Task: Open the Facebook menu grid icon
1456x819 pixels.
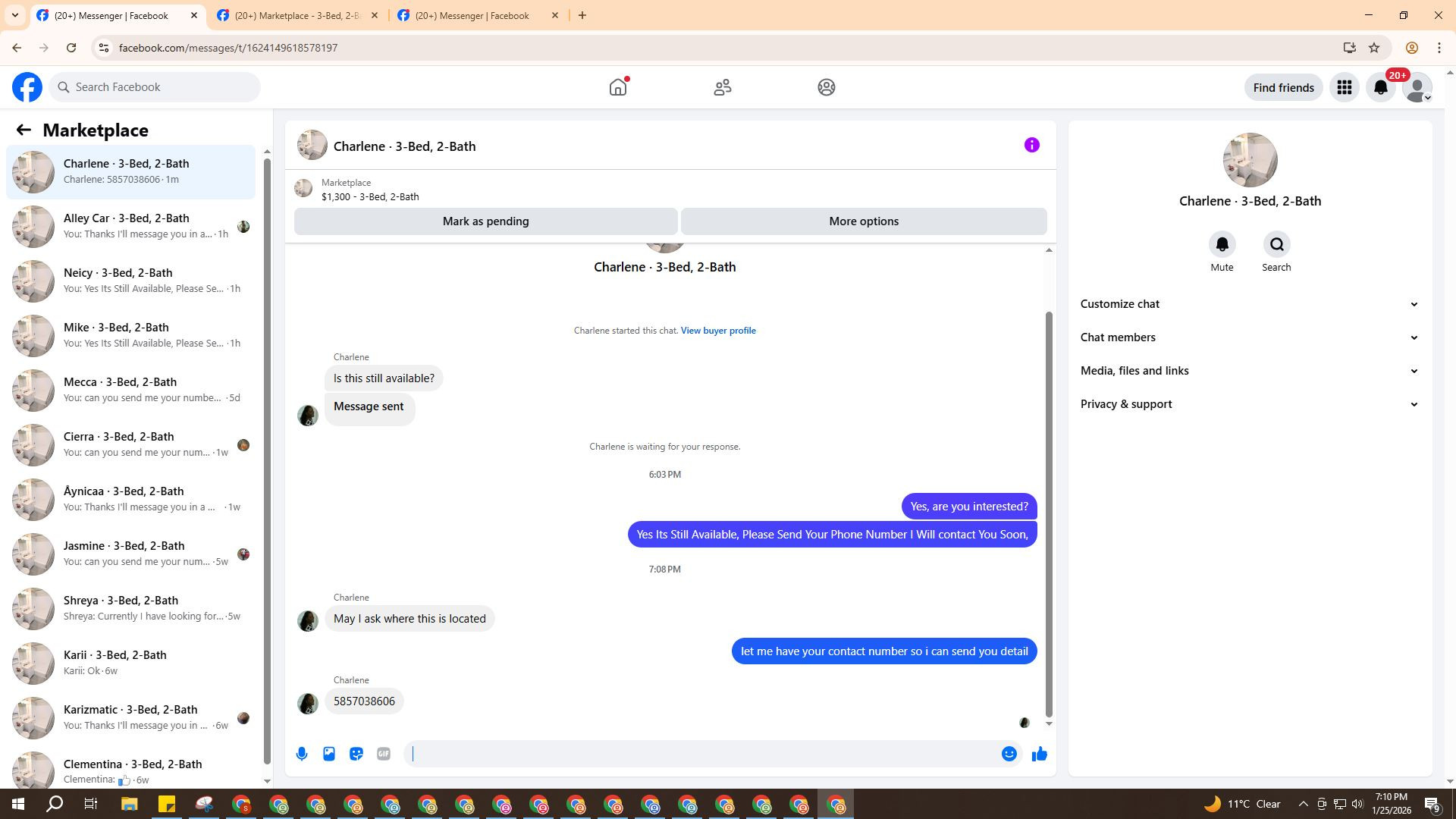Action: tap(1345, 87)
